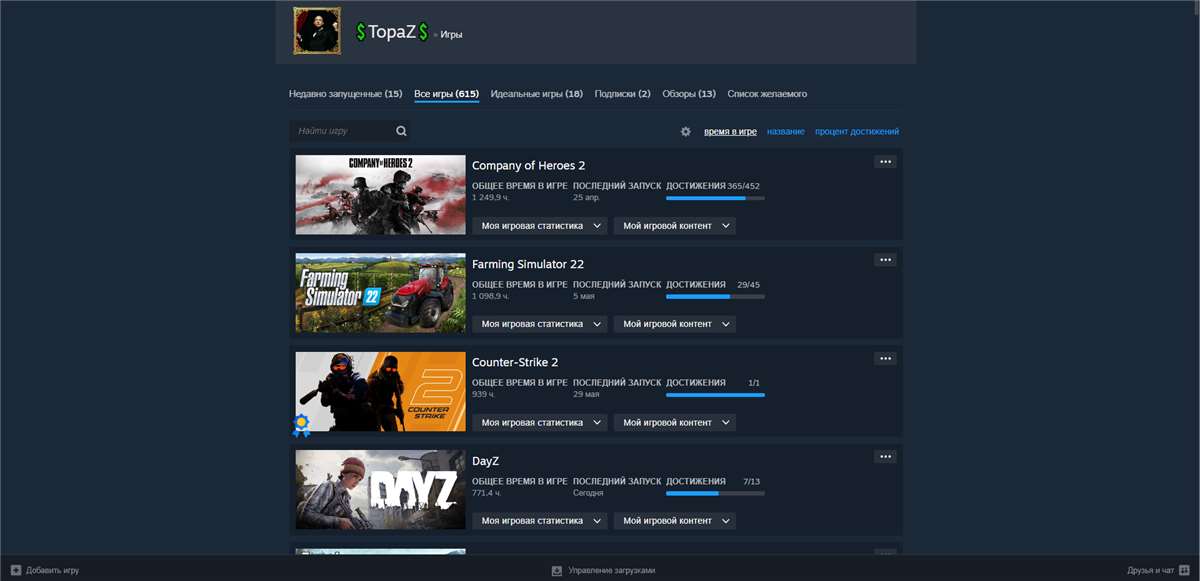1200x581 pixels.
Task: Expand Мой игровой контент for DayZ
Action: 675,521
